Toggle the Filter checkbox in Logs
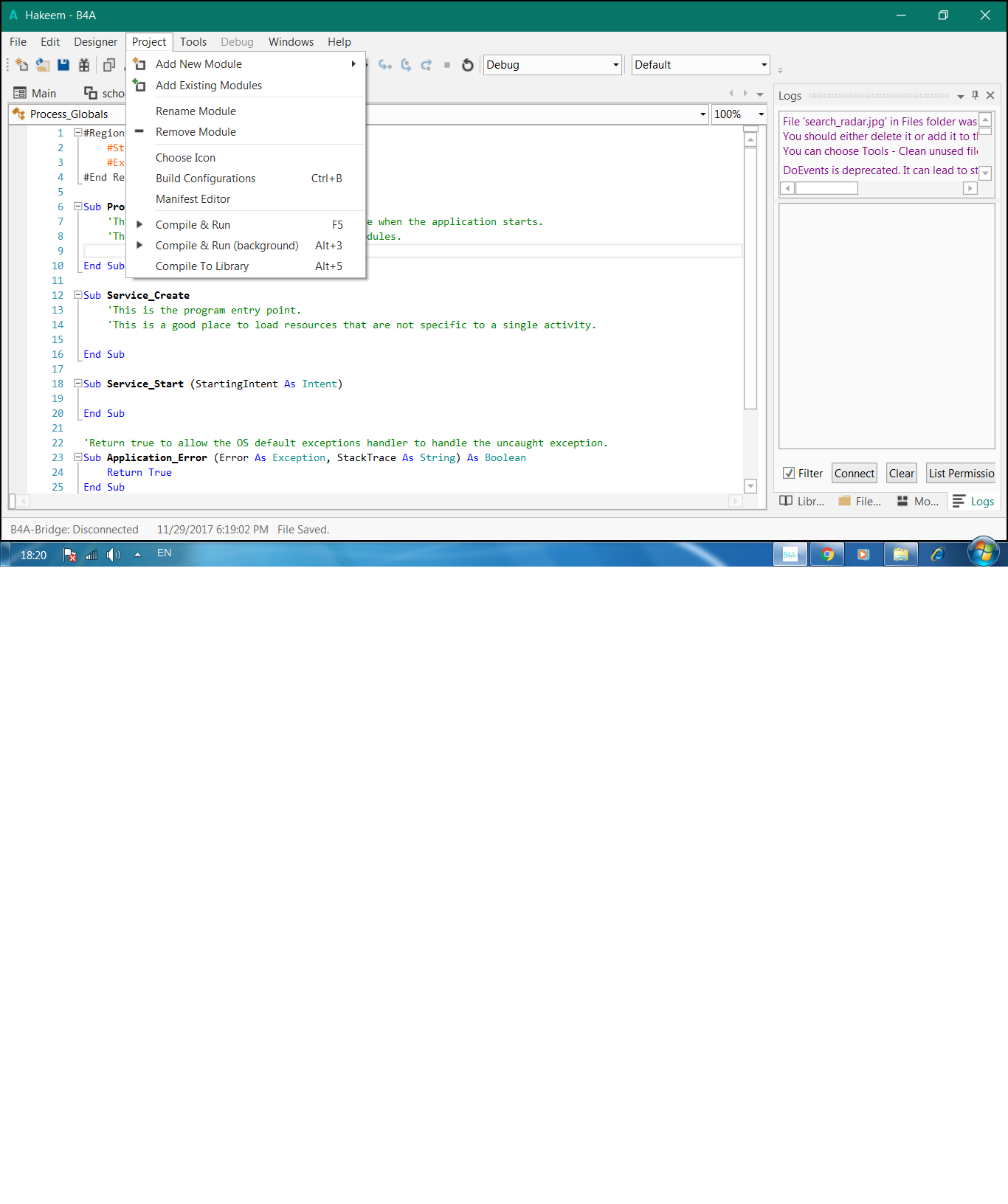The image size is (1008, 1204). [x=789, y=473]
